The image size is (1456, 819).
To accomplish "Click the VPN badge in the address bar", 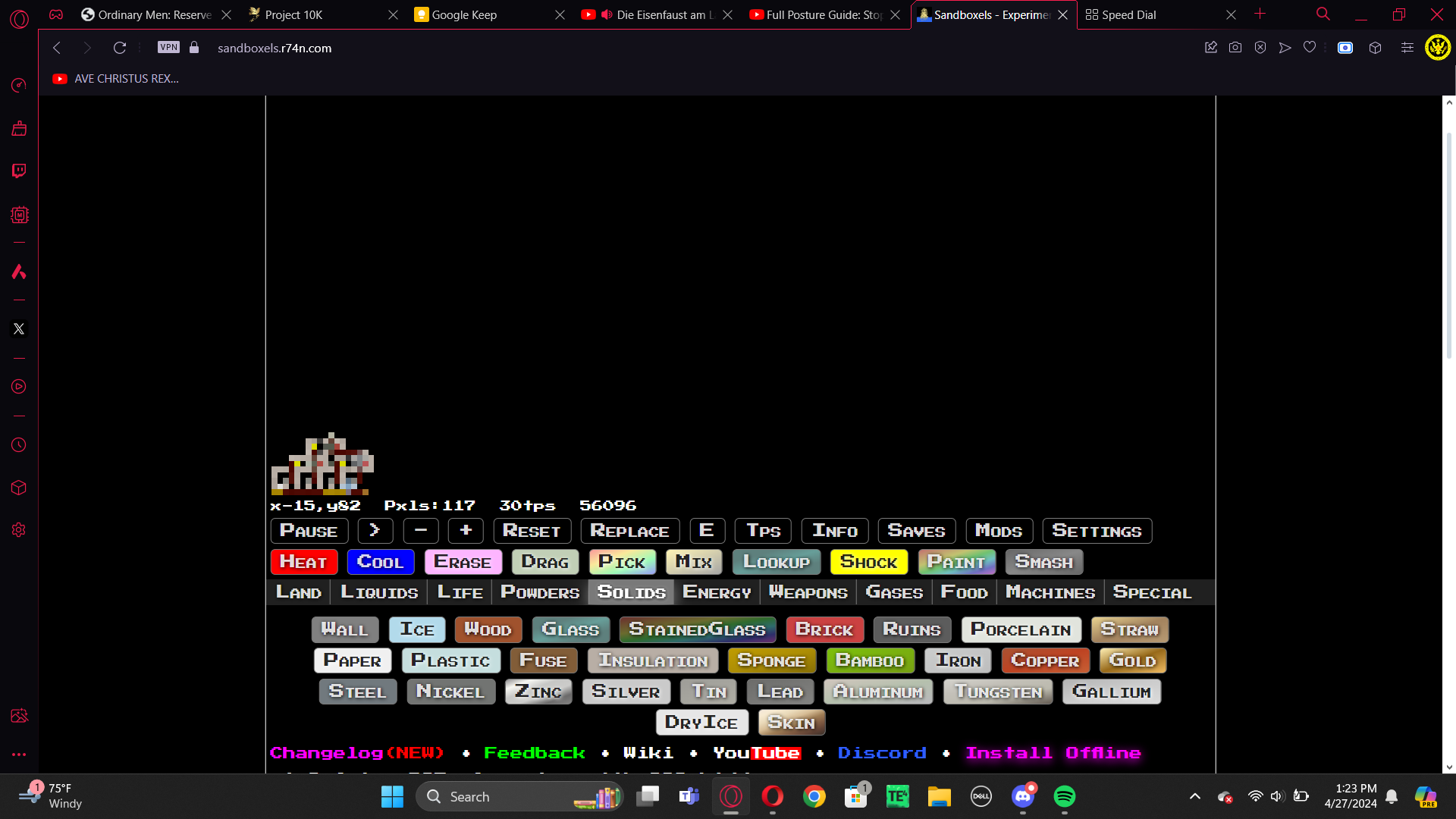I will click(168, 47).
